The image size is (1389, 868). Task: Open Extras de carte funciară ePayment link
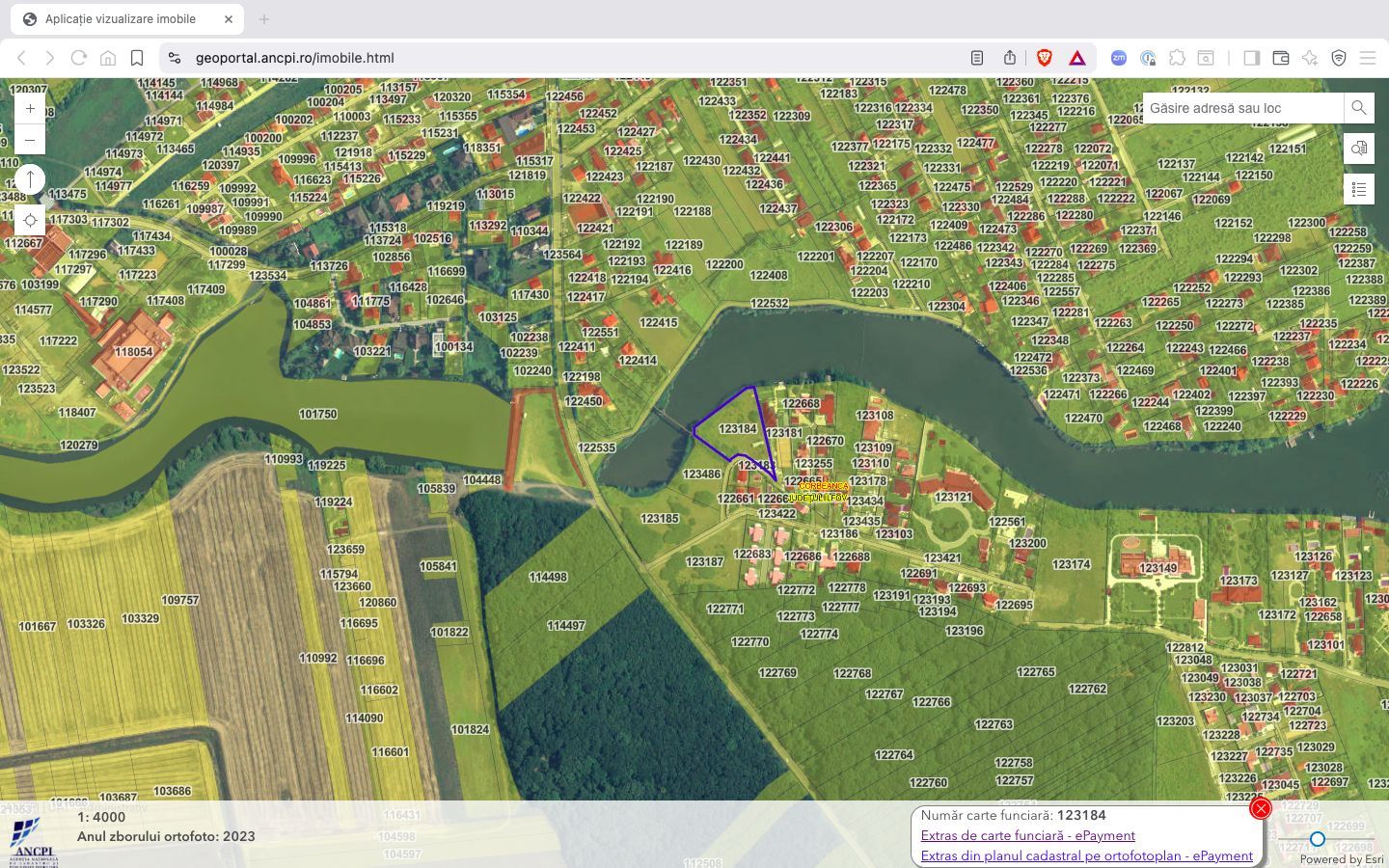coord(1027,835)
